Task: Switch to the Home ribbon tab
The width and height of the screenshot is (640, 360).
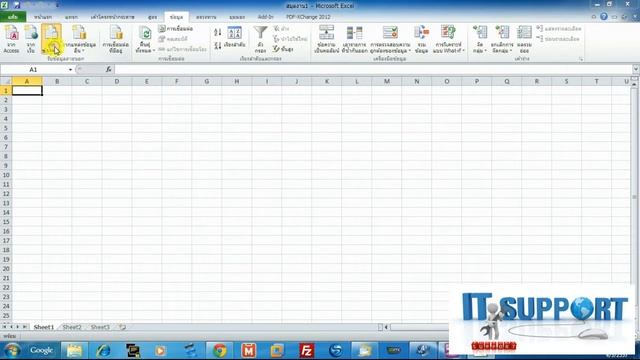Action: 43,17
